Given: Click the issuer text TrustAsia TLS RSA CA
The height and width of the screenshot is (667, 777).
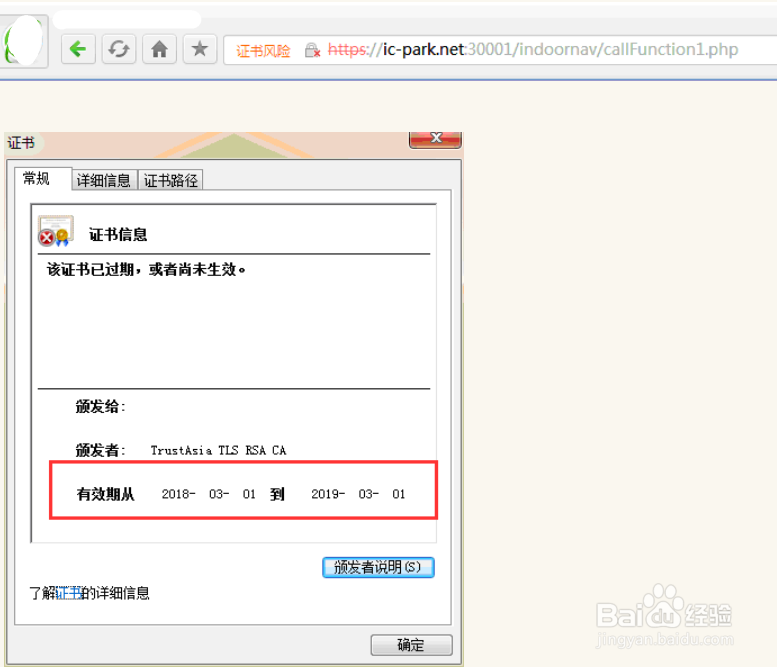Looking at the screenshot, I should (219, 450).
